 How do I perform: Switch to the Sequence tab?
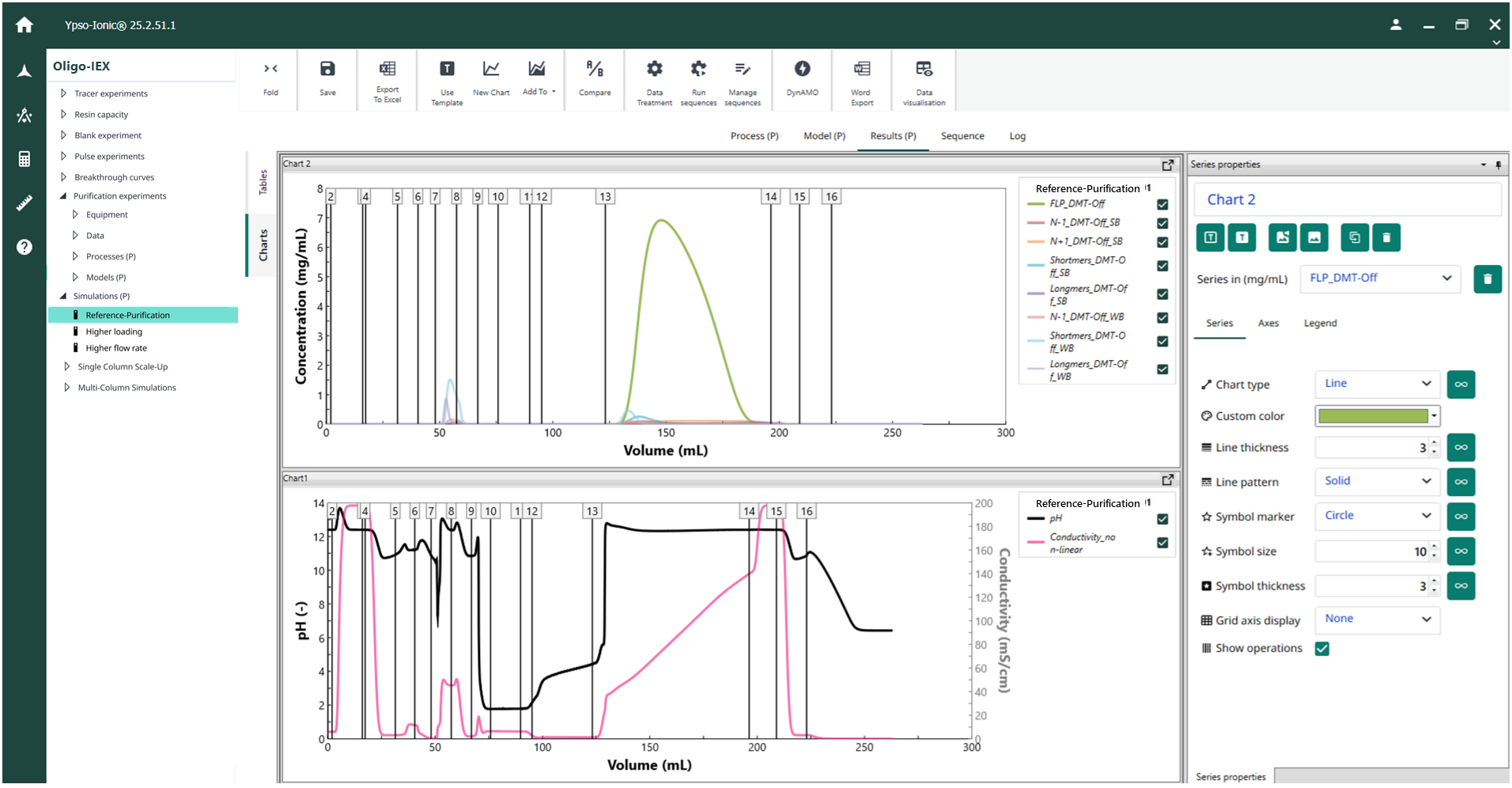point(962,135)
